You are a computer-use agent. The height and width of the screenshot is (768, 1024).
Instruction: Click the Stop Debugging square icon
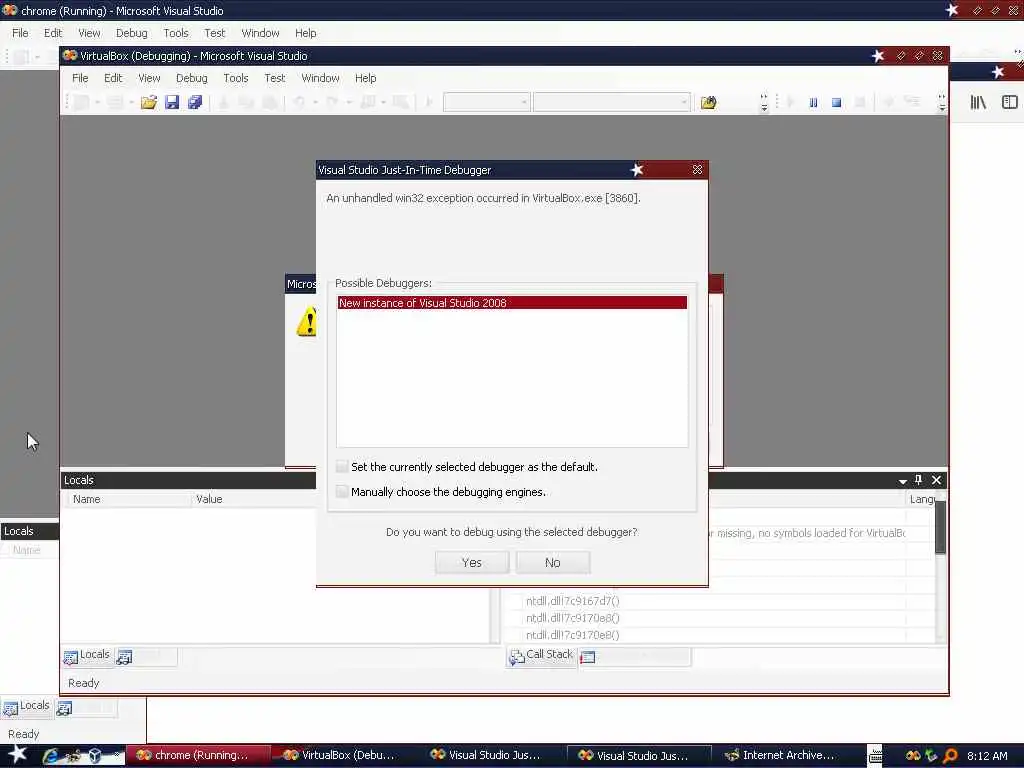(837, 102)
